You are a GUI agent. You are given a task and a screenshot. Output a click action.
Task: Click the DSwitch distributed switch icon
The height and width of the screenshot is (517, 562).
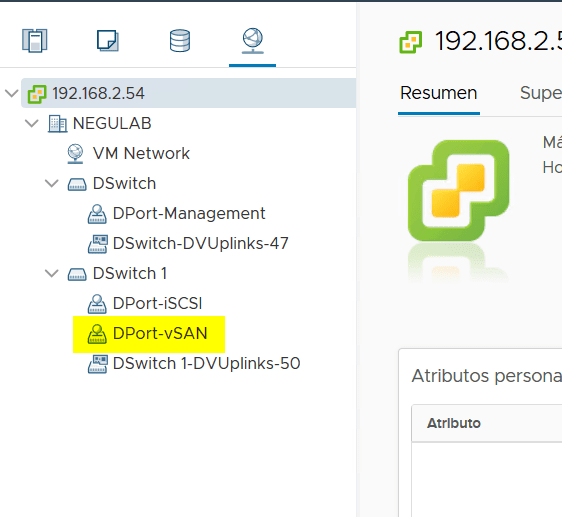[77, 184]
